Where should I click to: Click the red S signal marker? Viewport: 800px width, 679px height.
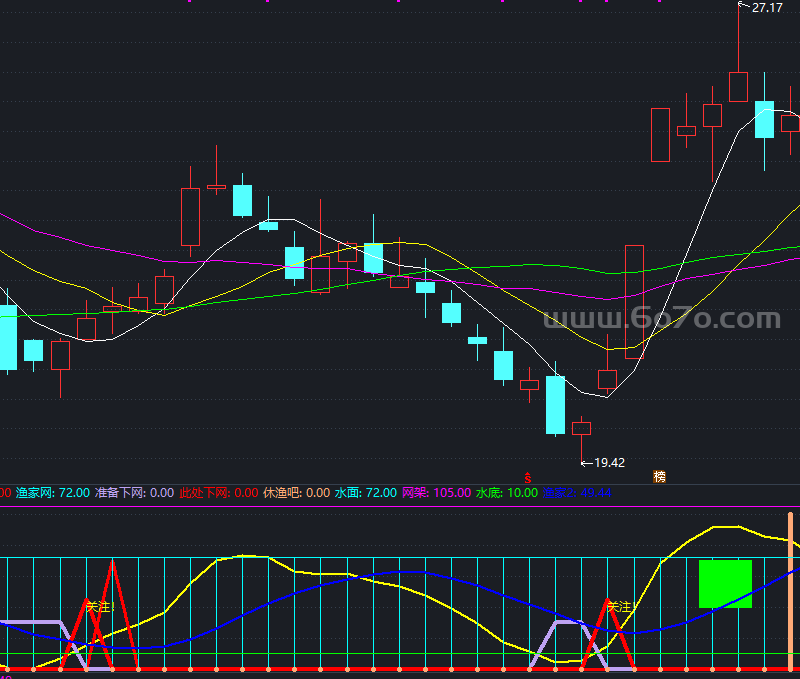coord(528,478)
